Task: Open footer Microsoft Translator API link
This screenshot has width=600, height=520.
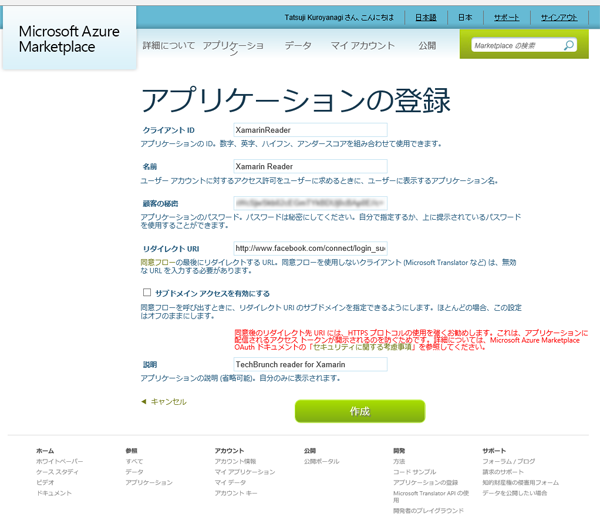Action: (x=431, y=497)
